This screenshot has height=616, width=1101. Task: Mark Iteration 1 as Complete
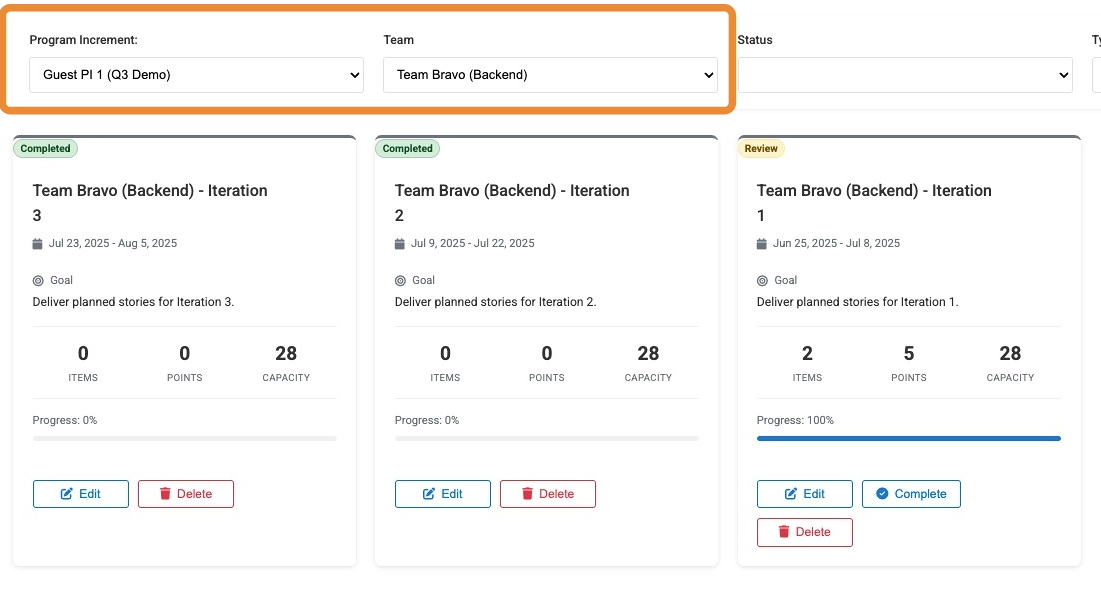(911, 493)
